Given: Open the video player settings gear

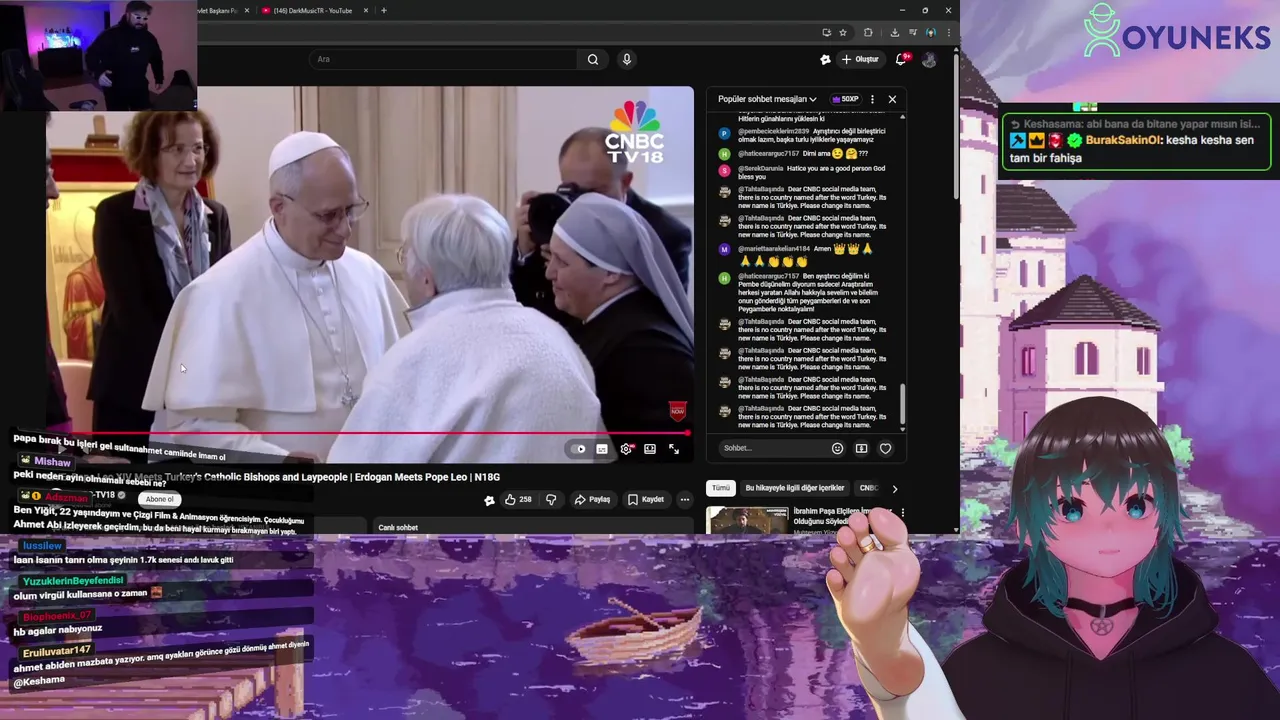Looking at the screenshot, I should [x=626, y=449].
